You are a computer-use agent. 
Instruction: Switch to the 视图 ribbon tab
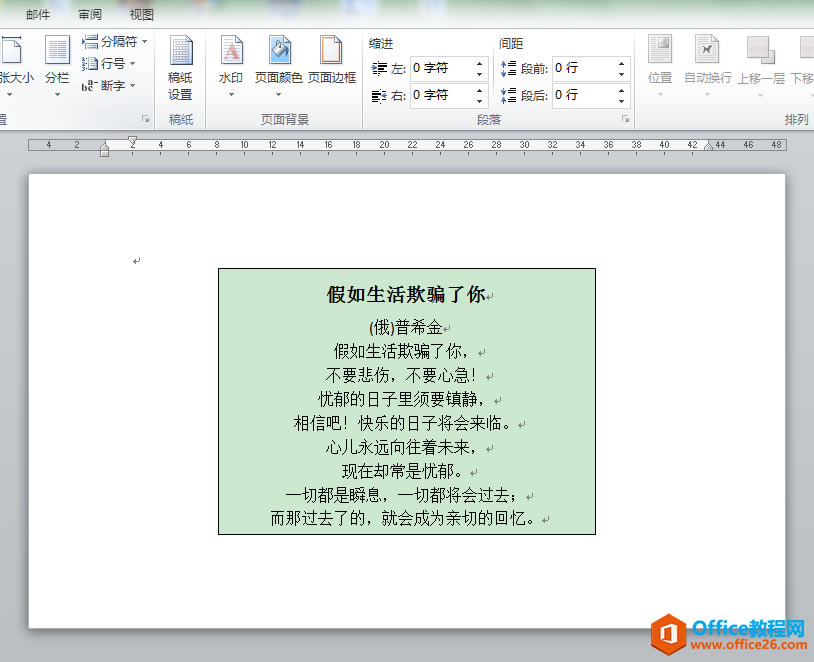141,15
